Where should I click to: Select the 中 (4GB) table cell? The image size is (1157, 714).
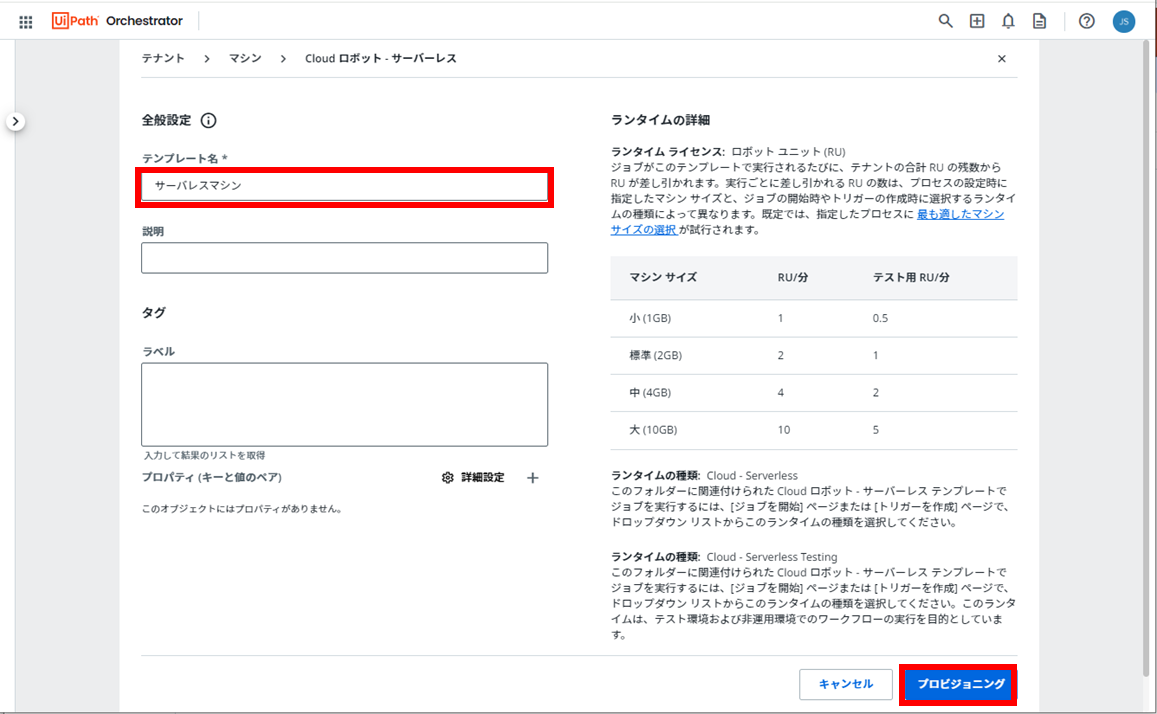[650, 392]
